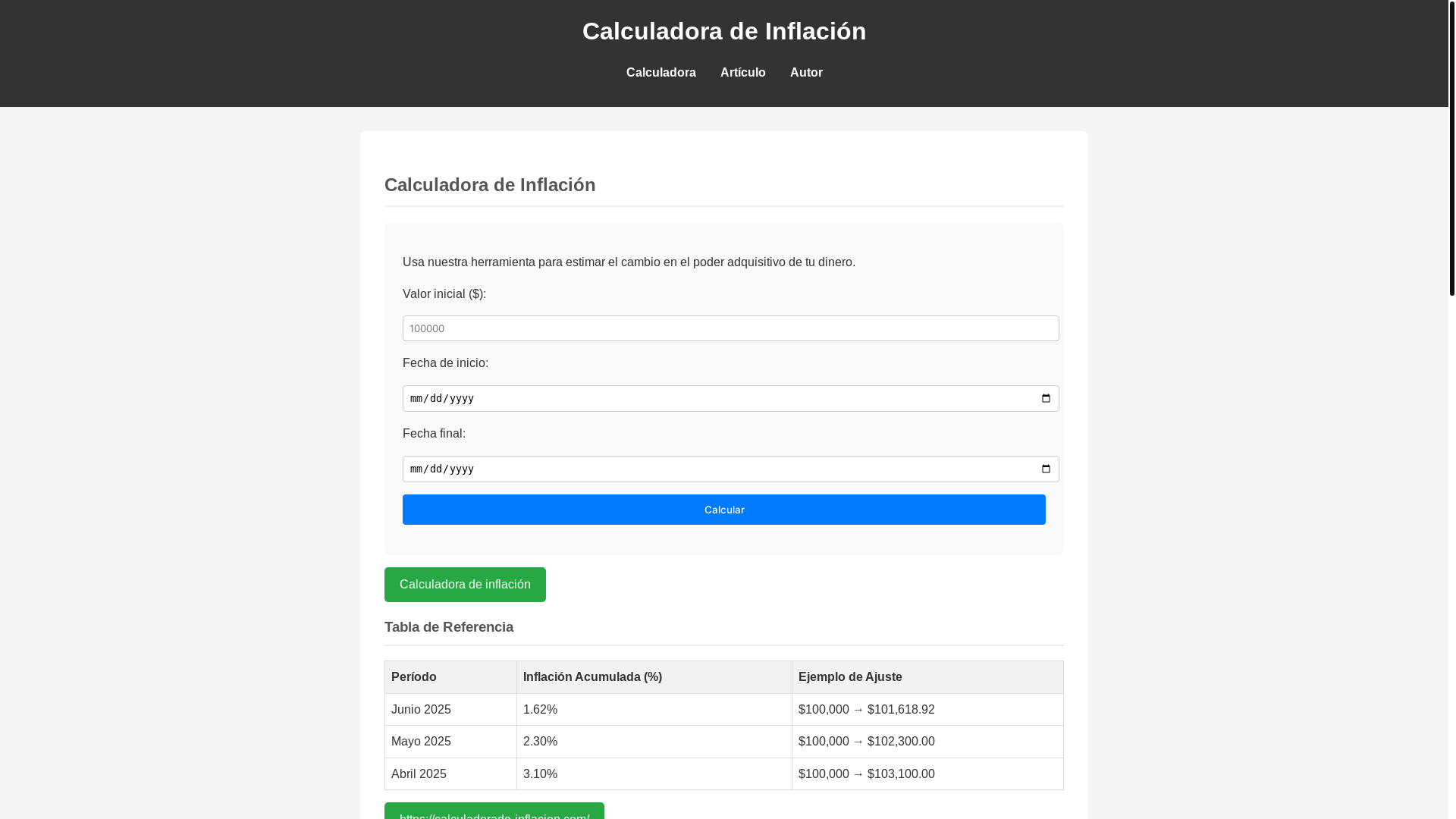Click the page title Calculadora de Inflación header
The width and height of the screenshot is (1456, 819).
[x=723, y=31]
